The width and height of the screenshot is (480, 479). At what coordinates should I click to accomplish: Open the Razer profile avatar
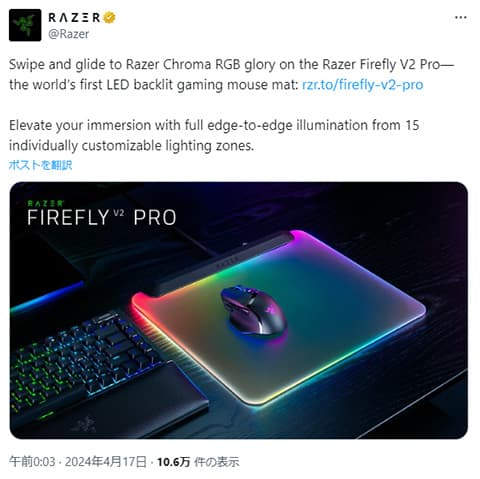(x=25, y=25)
